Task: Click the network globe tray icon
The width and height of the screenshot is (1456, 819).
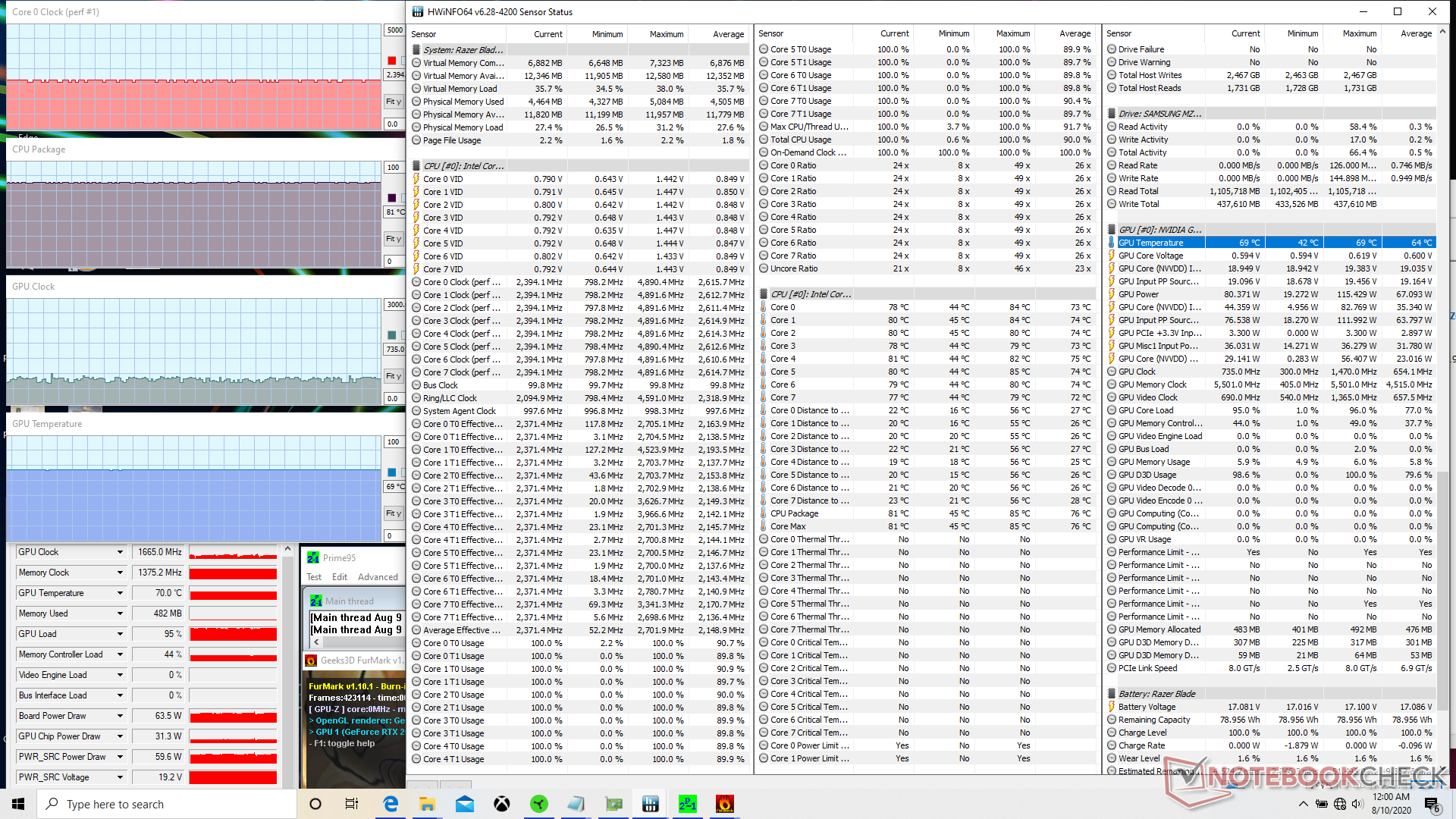Action: pos(1340,804)
